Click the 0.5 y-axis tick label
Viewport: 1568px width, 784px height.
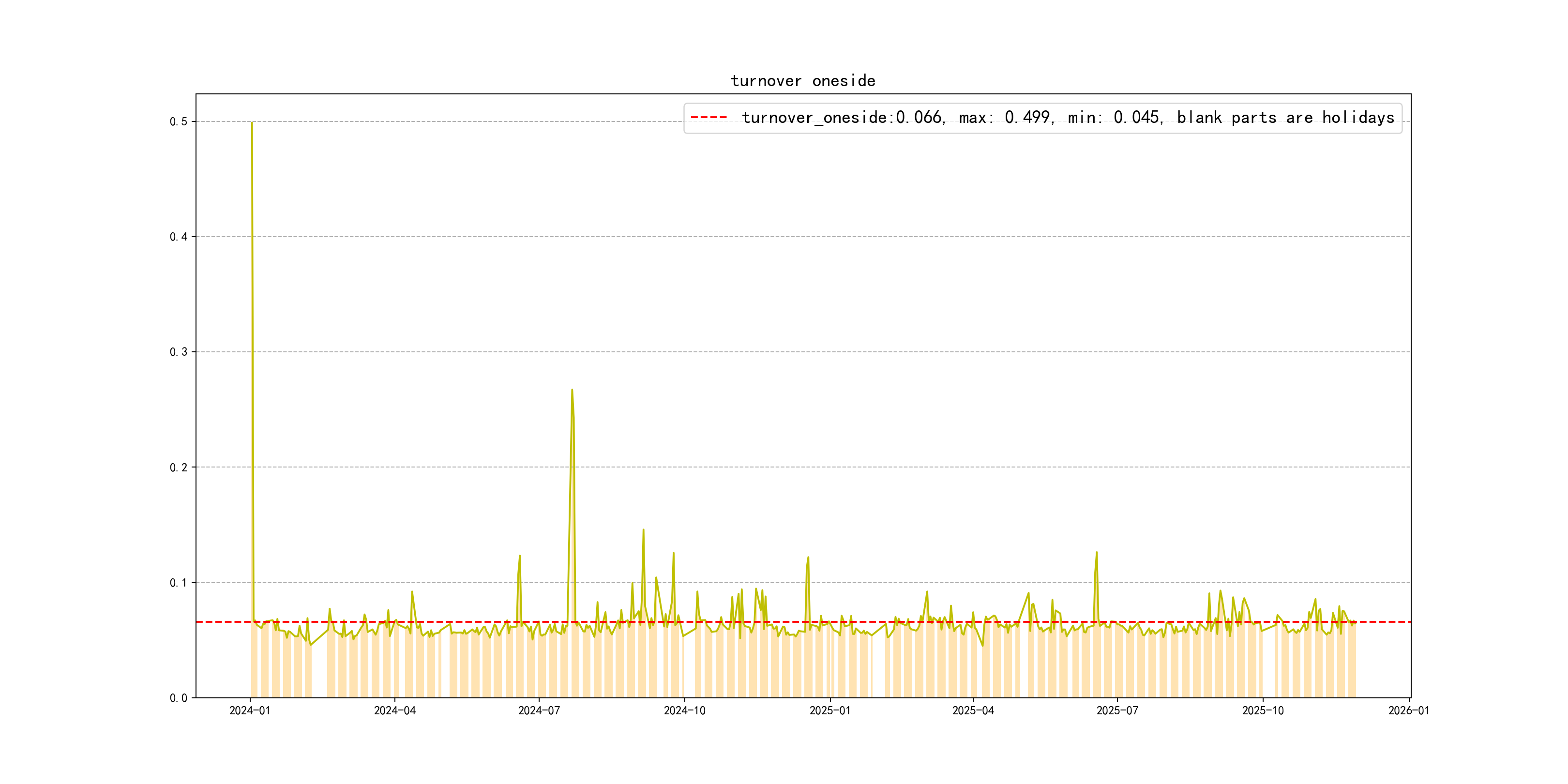pos(179,122)
